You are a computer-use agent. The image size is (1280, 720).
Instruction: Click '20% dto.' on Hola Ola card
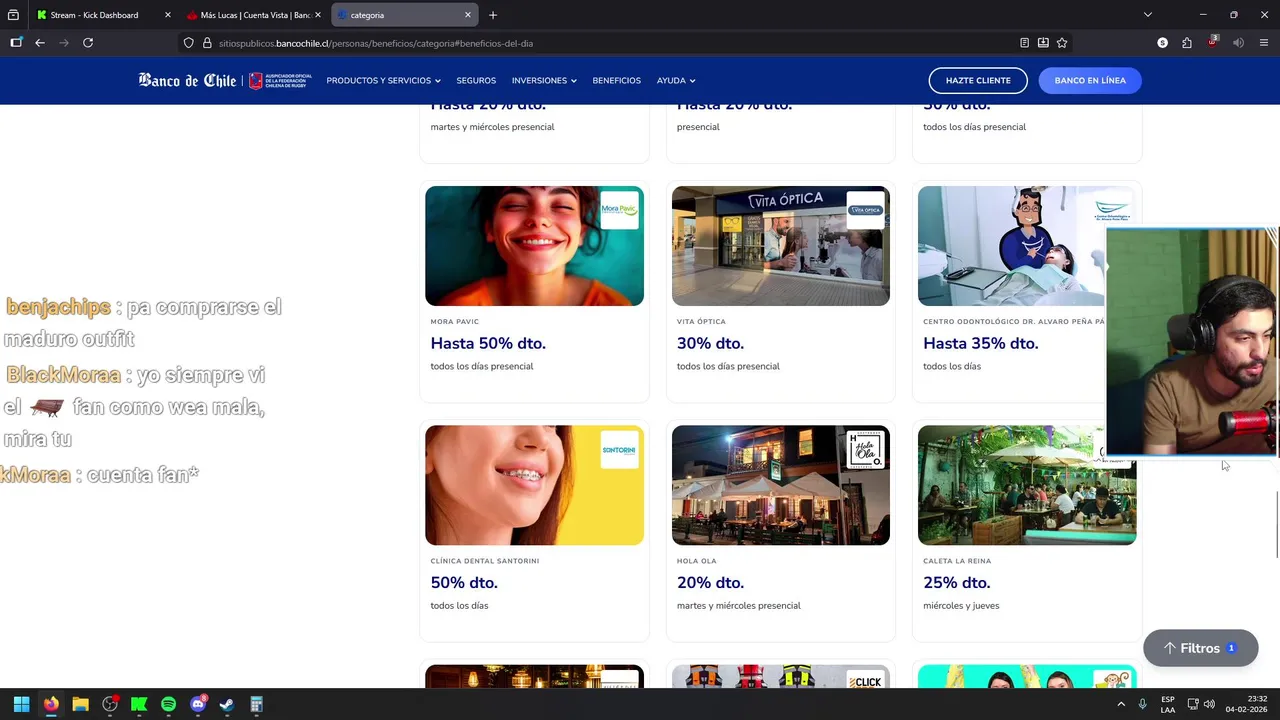coord(710,582)
